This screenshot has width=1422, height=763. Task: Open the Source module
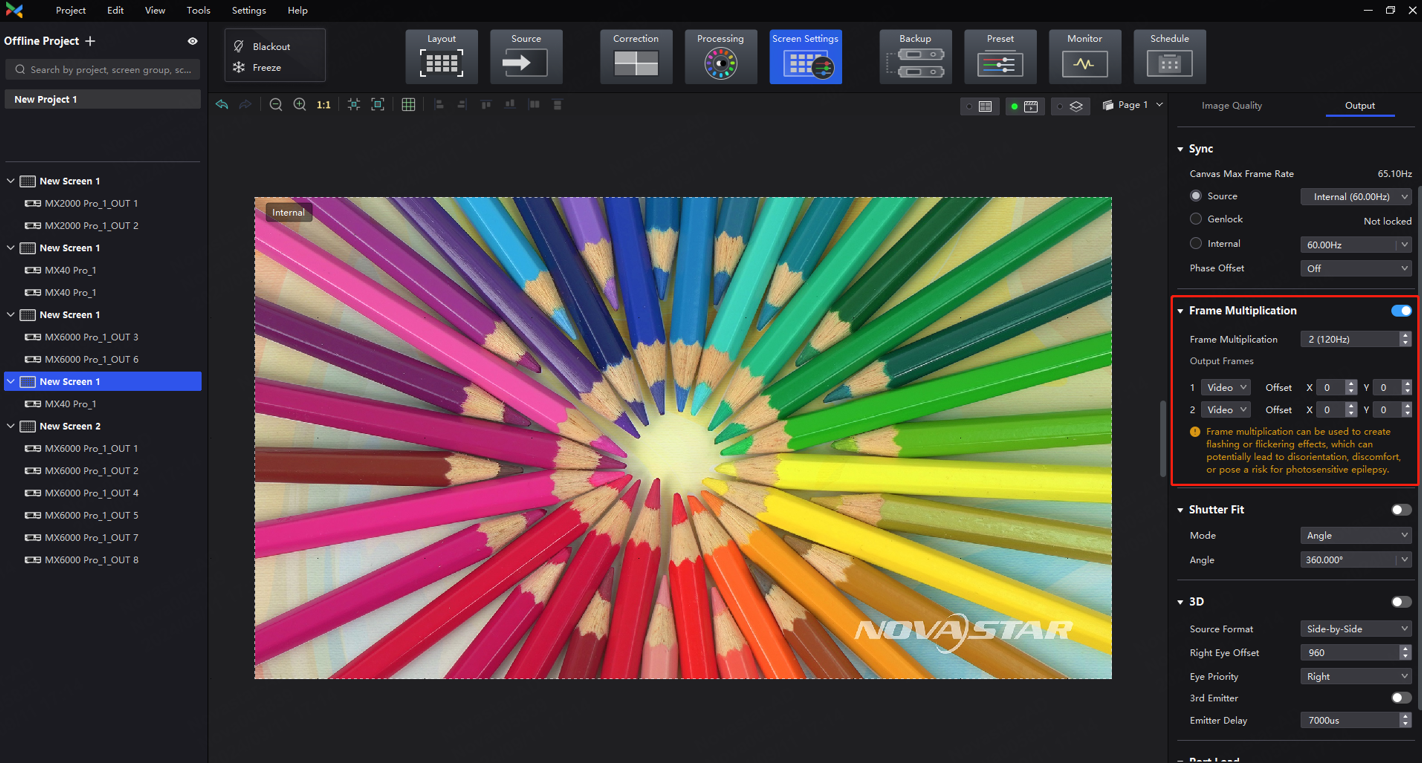click(x=526, y=56)
